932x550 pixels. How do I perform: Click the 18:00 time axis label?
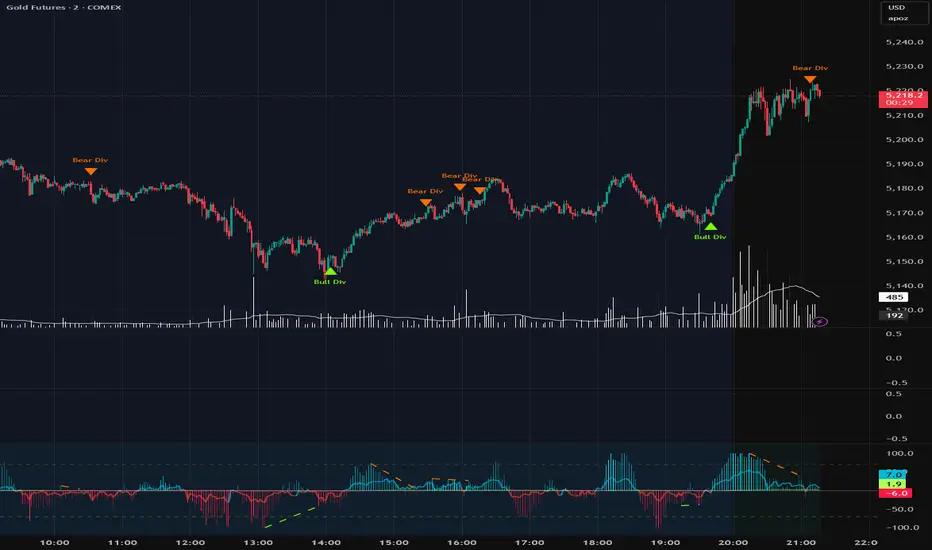point(597,542)
